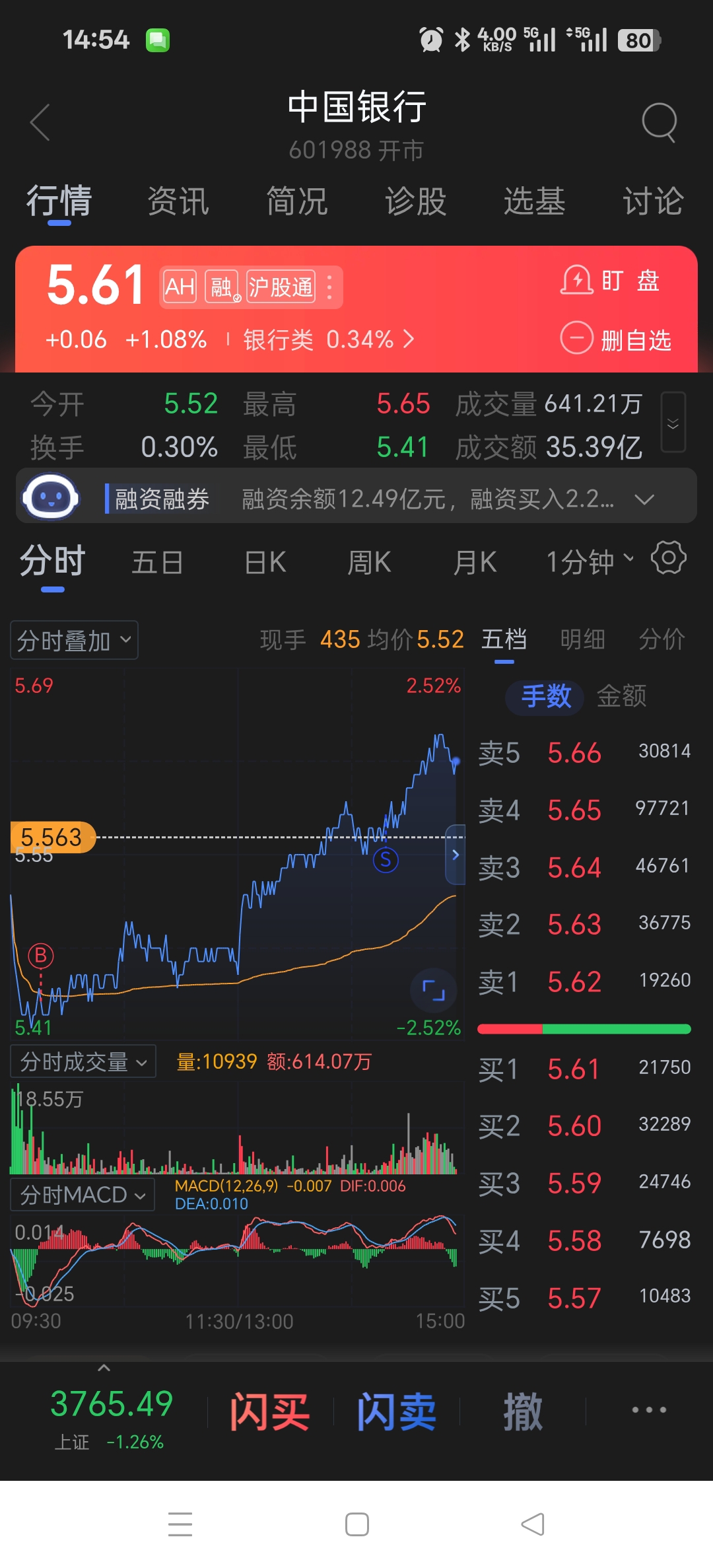Tap 买1 5.61 order row

point(584,1069)
